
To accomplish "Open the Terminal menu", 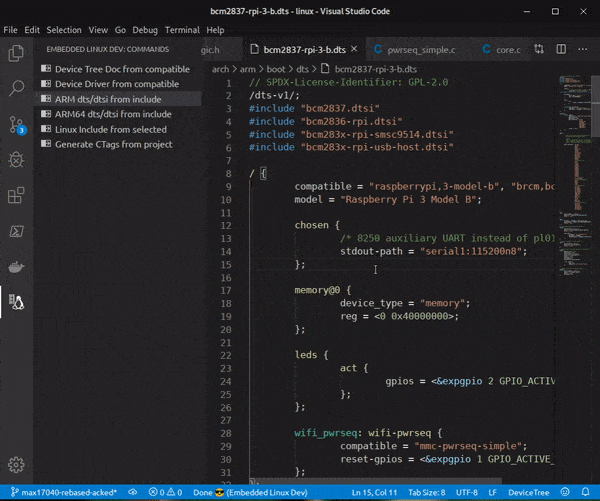I will tap(182, 30).
